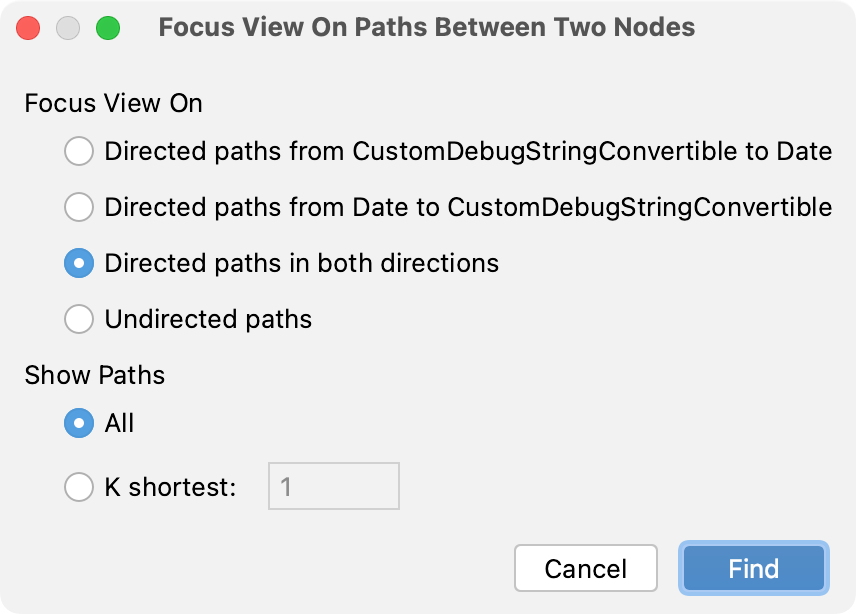Click 'Directed paths from Date to CustomDebugStringConvertible' label text
Viewport: 856px width, 614px height.
(468, 207)
